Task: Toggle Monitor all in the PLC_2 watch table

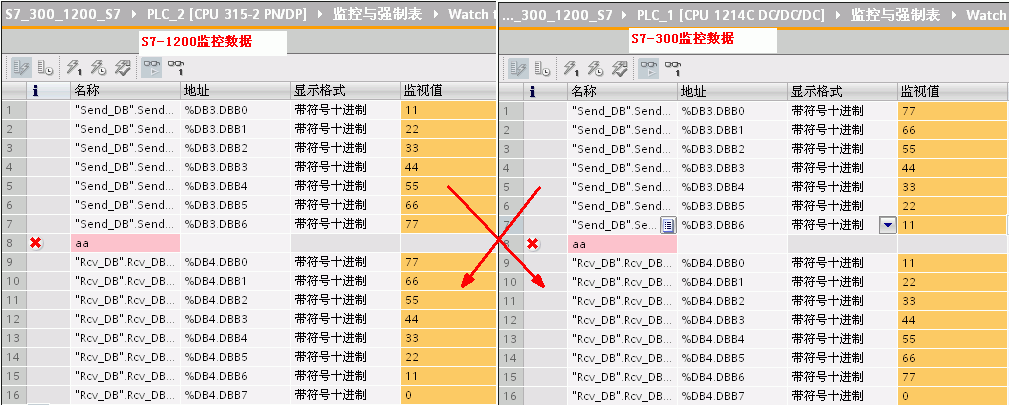Action: tap(151, 68)
